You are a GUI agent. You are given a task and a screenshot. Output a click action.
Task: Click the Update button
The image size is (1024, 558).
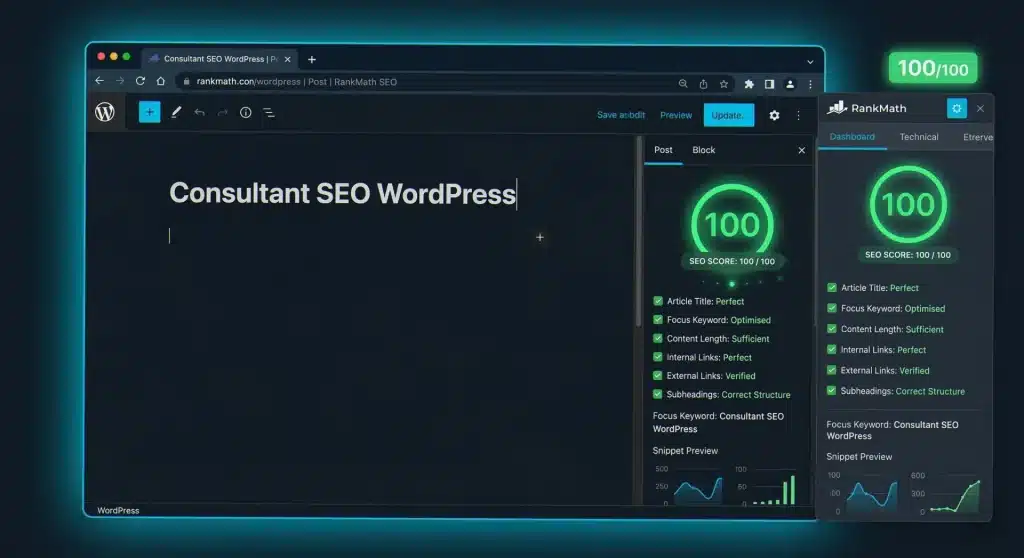coord(728,115)
